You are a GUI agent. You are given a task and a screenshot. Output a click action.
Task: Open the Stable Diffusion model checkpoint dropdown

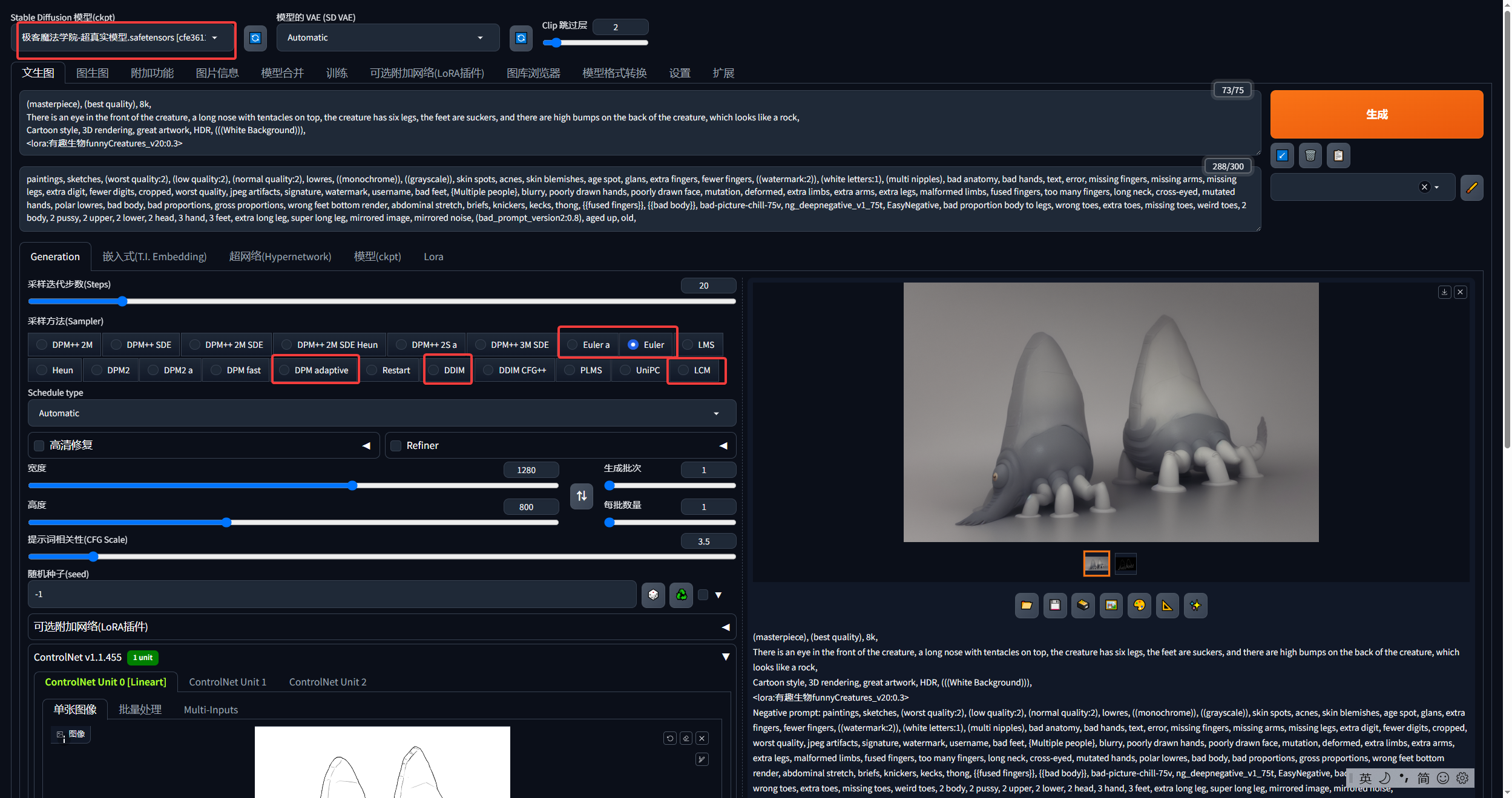120,38
